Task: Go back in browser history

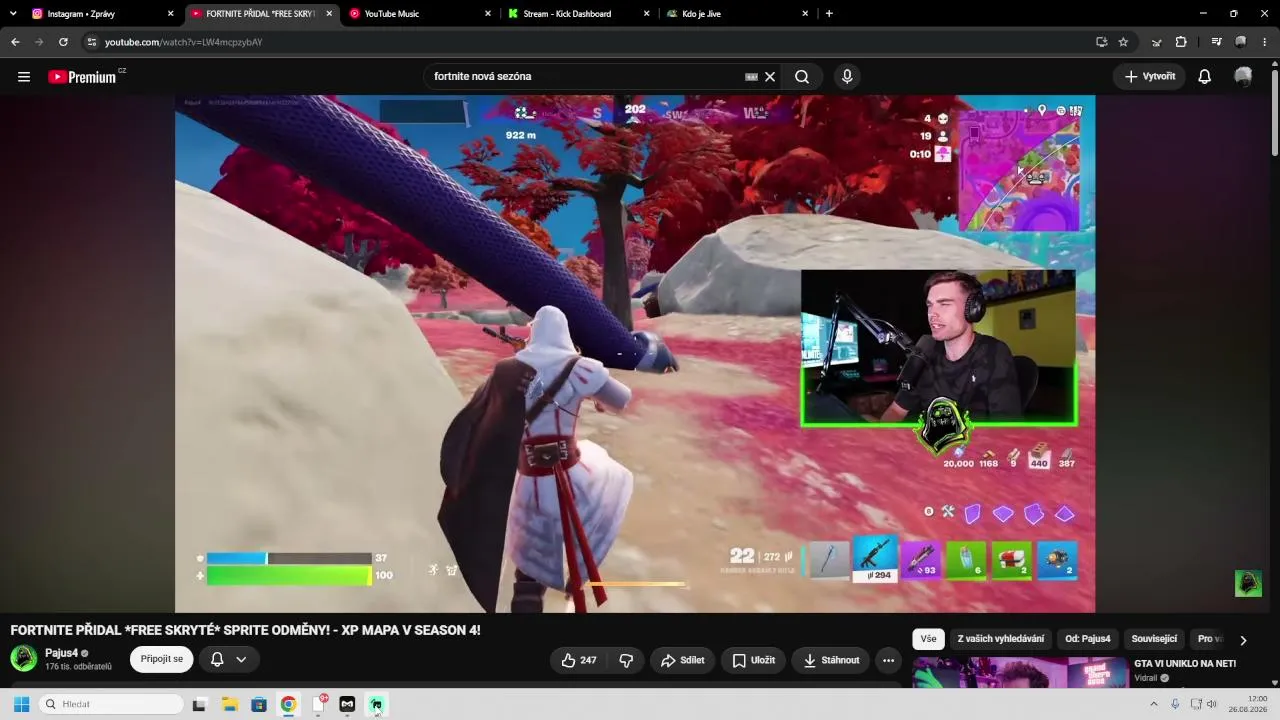Action: tap(15, 42)
